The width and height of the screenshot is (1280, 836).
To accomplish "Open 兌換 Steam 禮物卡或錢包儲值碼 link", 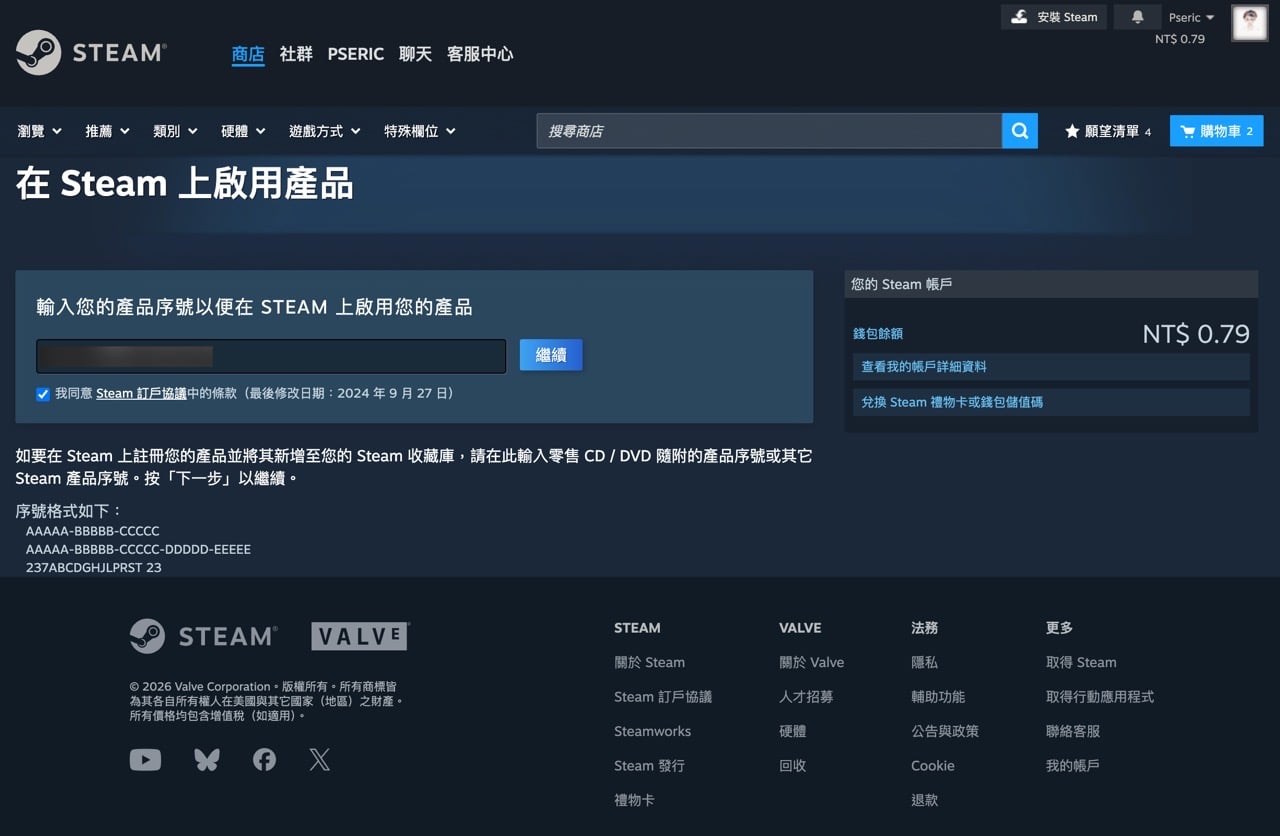I will pos(1051,402).
